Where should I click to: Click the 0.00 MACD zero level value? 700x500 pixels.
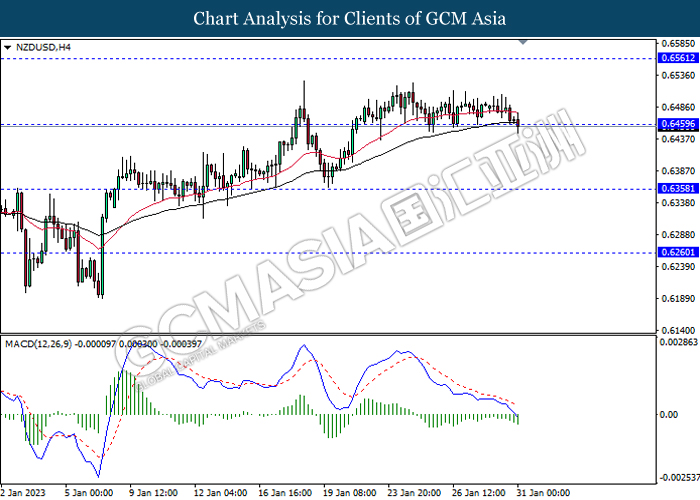tap(669, 415)
